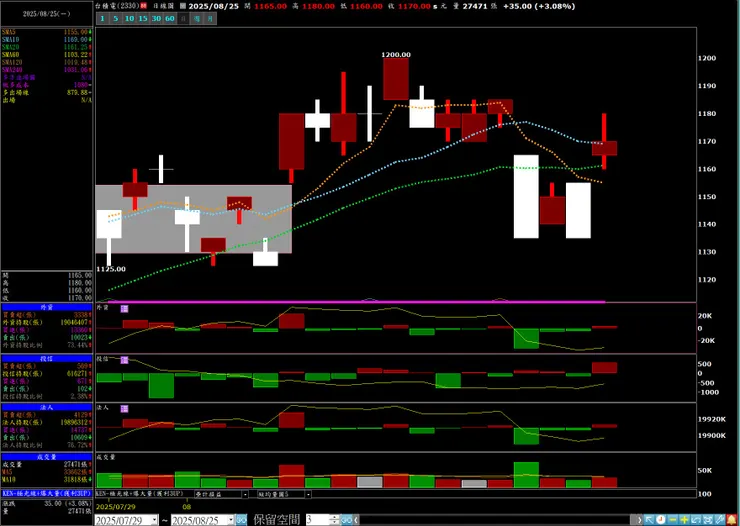Switch to the 30-minute timeframe
This screenshot has width=740, height=526.
[x=156, y=19]
